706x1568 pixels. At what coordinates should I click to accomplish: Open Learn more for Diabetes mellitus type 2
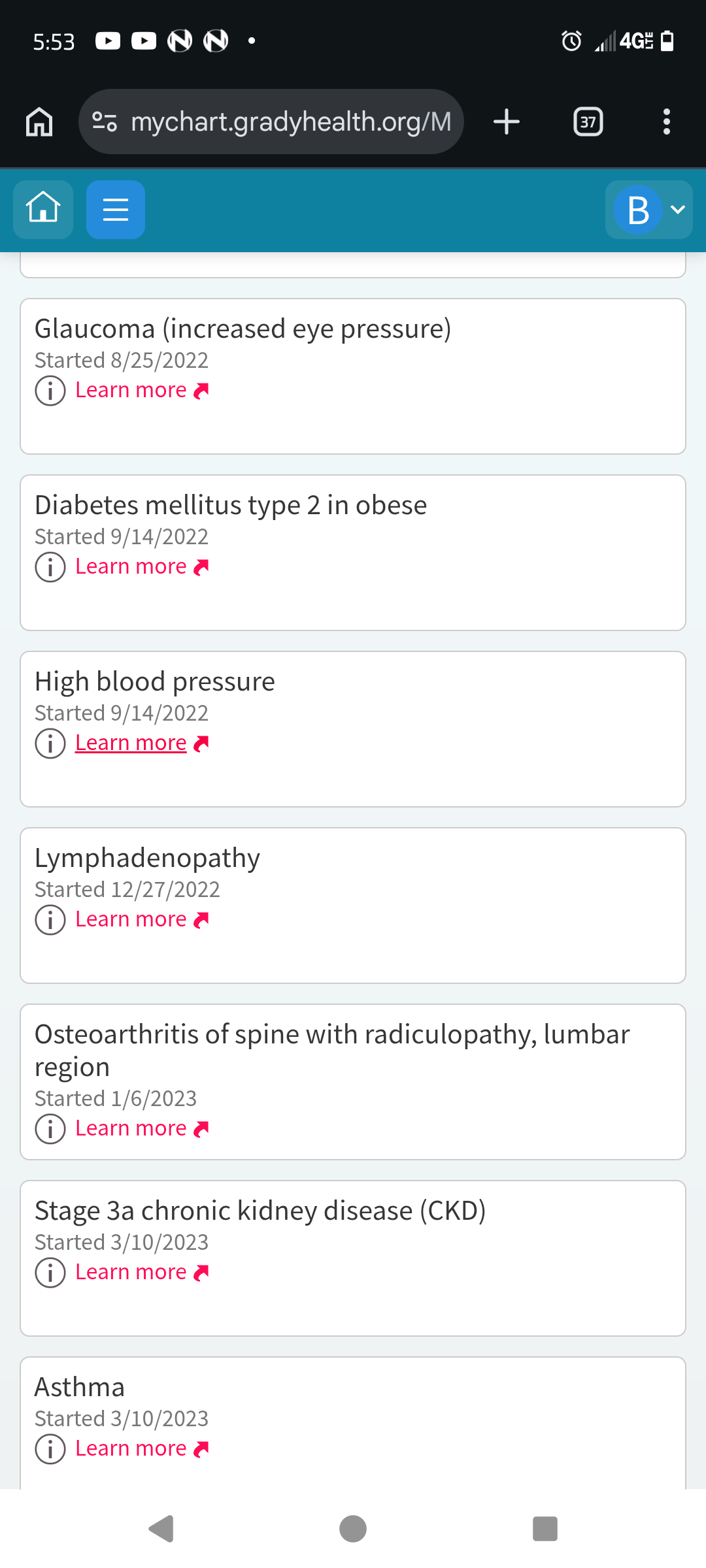tap(142, 566)
